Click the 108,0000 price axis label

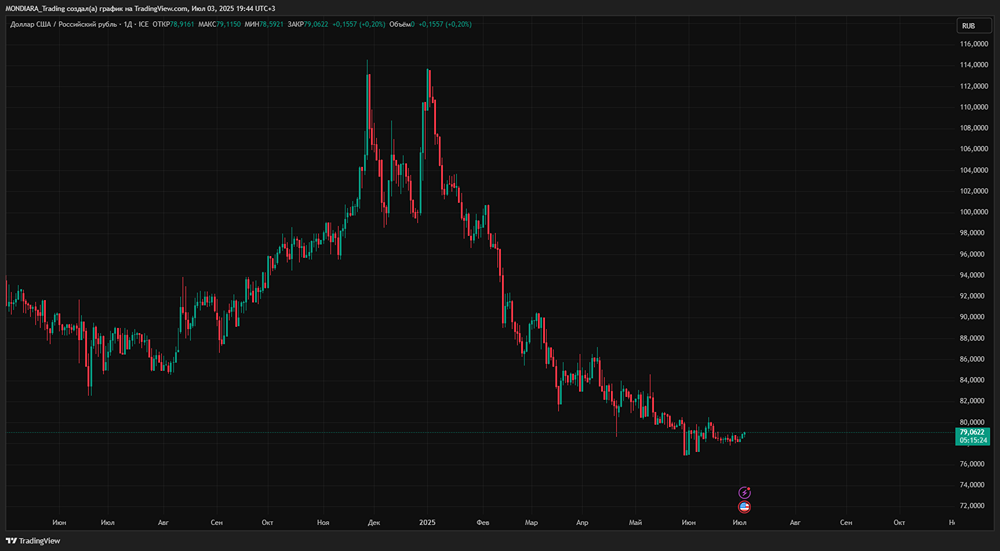[973, 128]
